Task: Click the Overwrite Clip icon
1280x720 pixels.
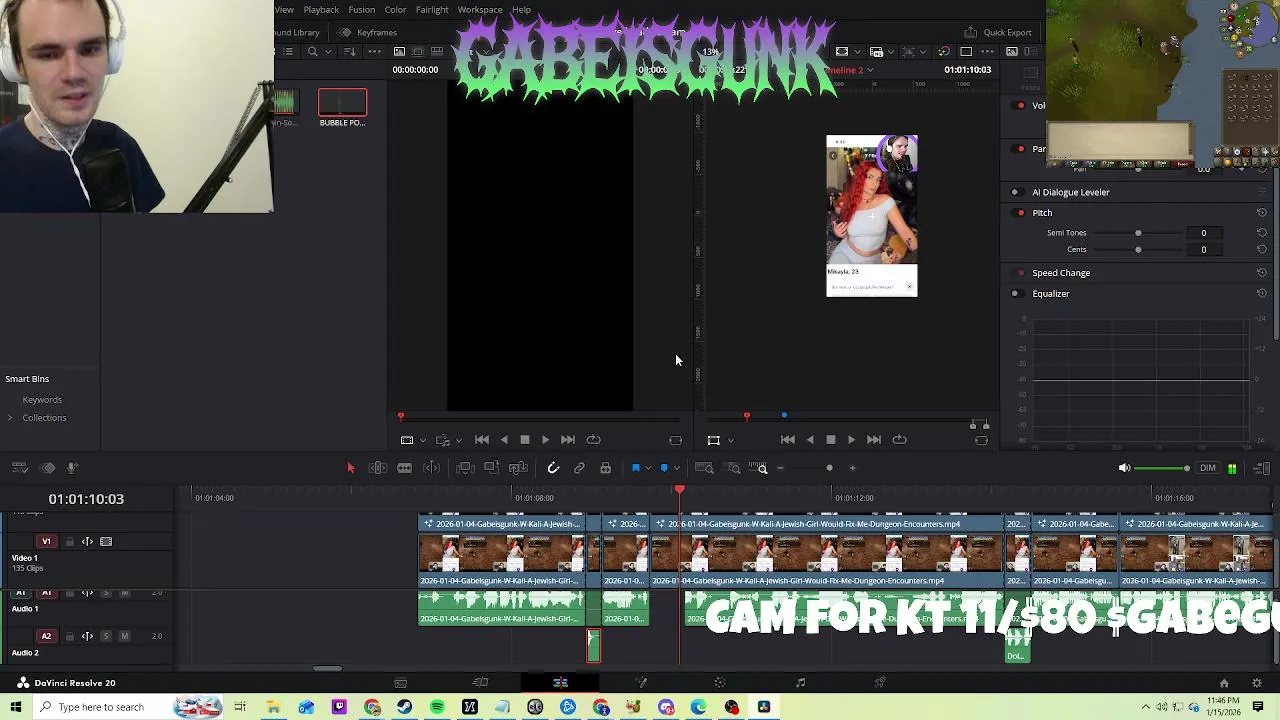Action: [x=491, y=468]
